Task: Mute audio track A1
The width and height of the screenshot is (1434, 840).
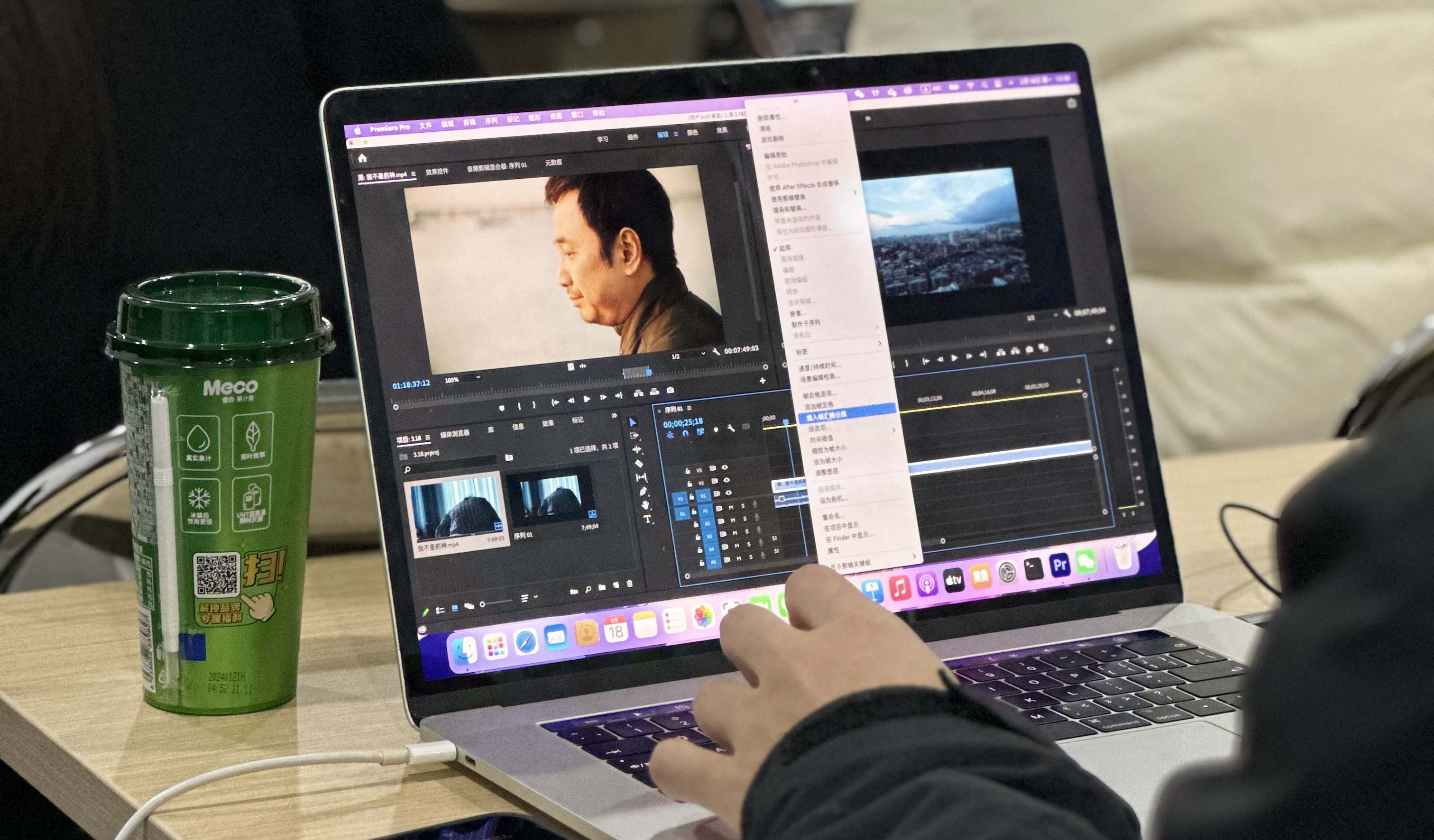Action: click(732, 507)
